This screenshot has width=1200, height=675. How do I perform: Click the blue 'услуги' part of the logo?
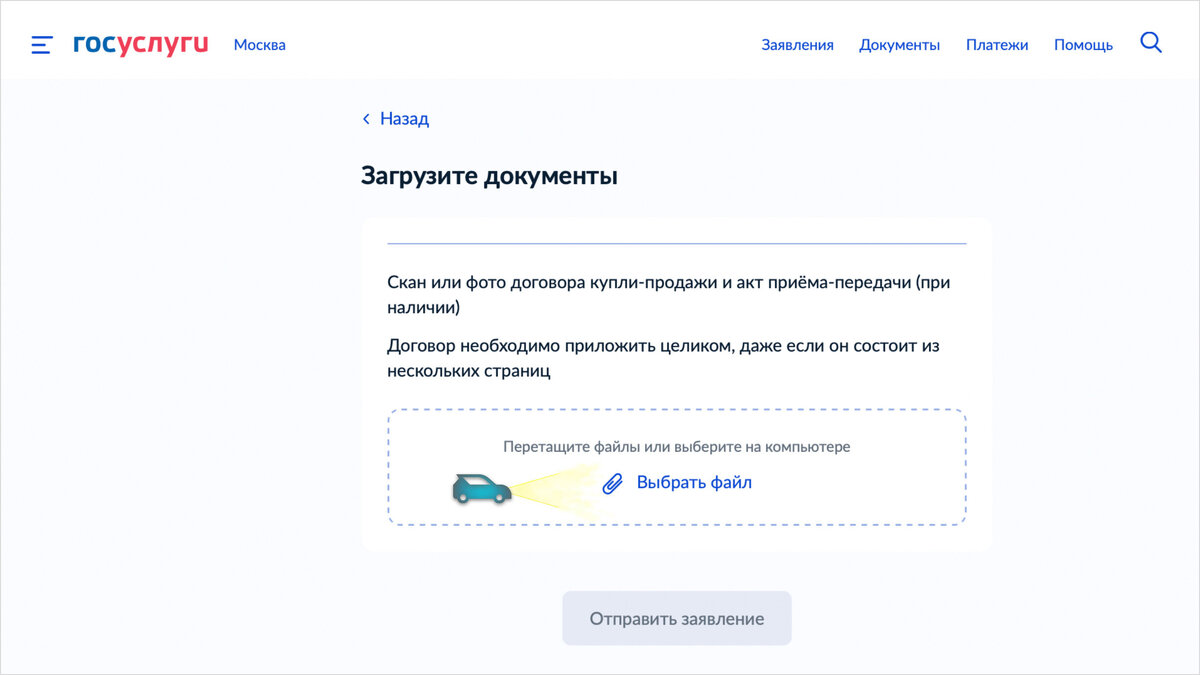tap(162, 43)
